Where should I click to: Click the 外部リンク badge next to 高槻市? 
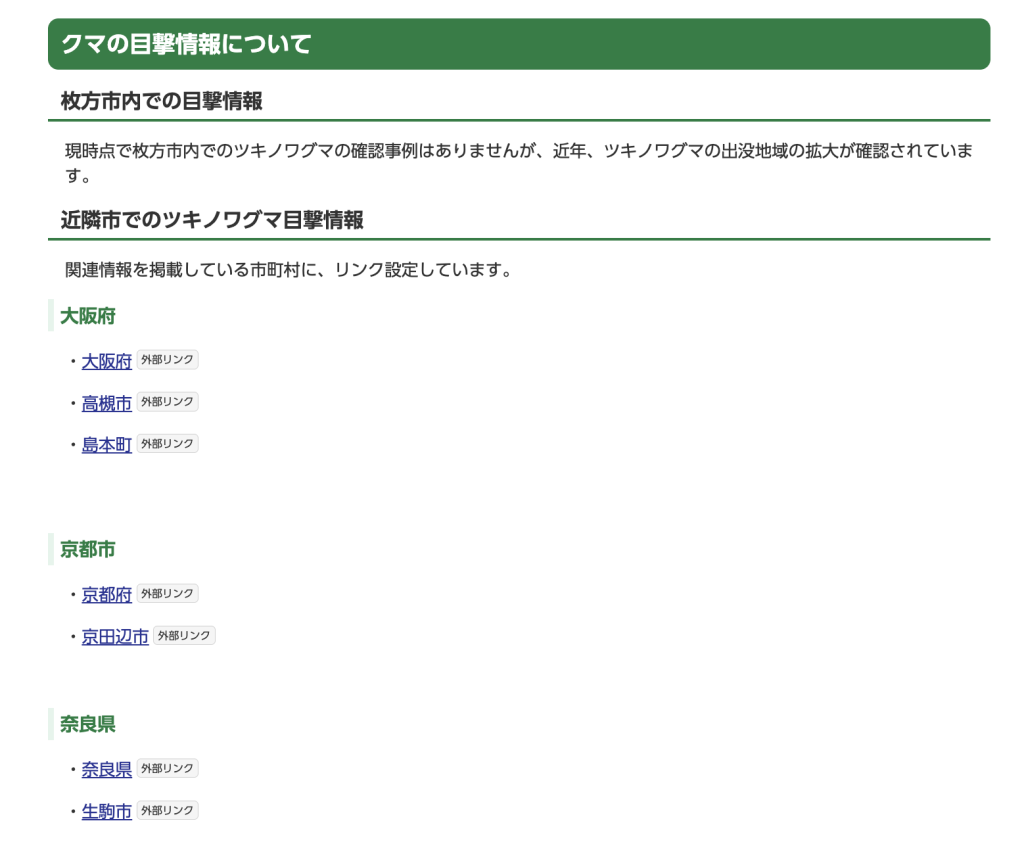[x=167, y=402]
